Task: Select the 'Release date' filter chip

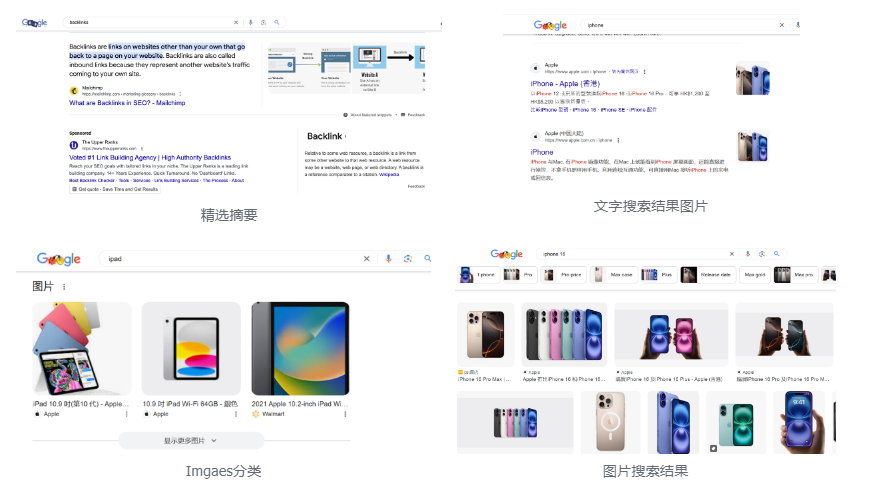Action: [708, 274]
